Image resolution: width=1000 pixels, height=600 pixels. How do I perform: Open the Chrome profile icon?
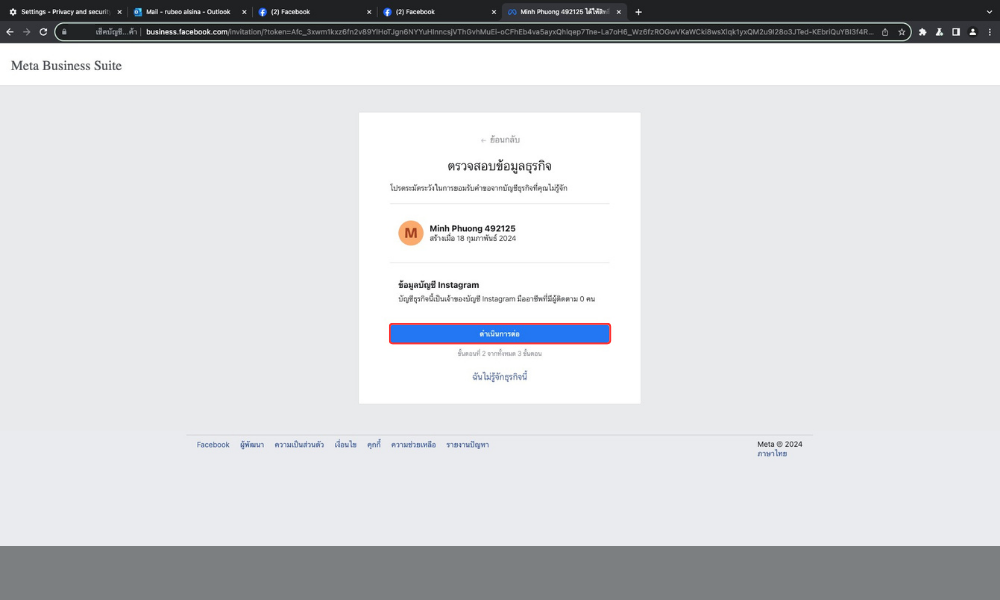[973, 32]
